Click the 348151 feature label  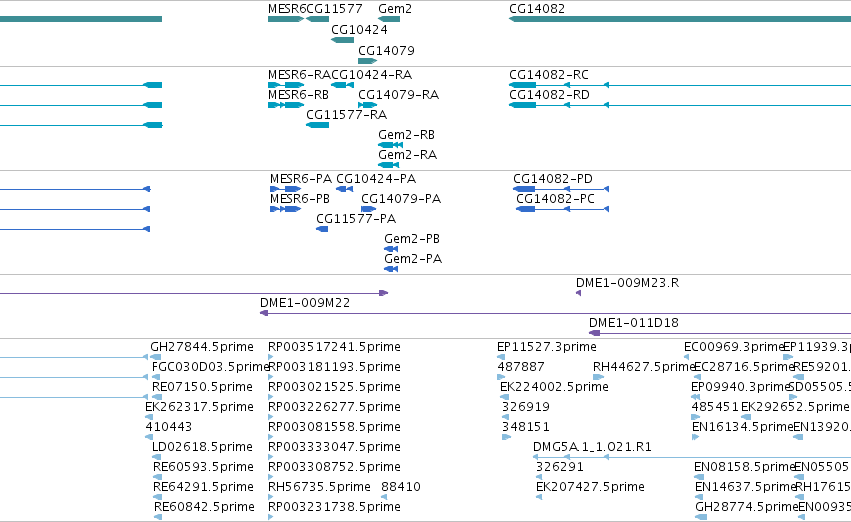[x=526, y=426]
